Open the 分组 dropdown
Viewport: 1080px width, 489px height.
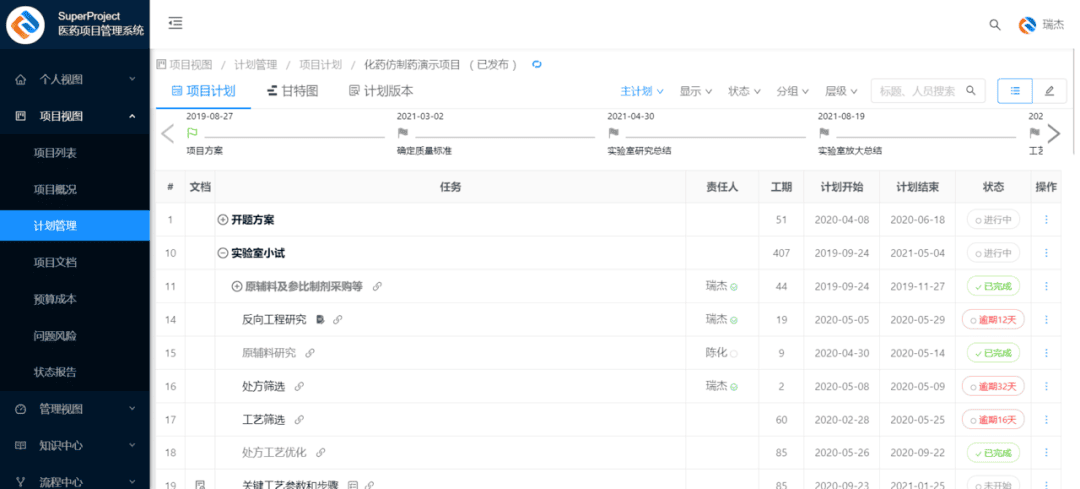coord(793,91)
